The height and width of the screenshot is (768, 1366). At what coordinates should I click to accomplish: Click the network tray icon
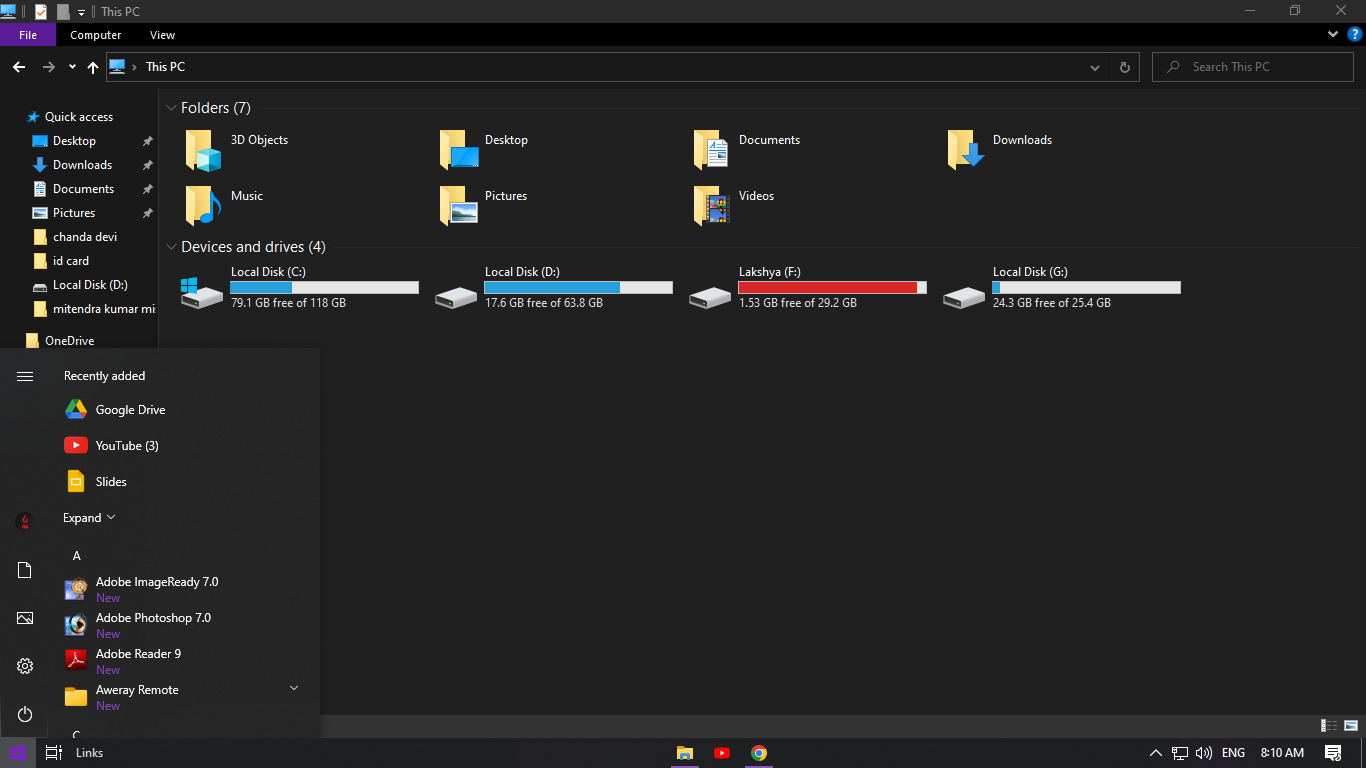(x=1180, y=753)
